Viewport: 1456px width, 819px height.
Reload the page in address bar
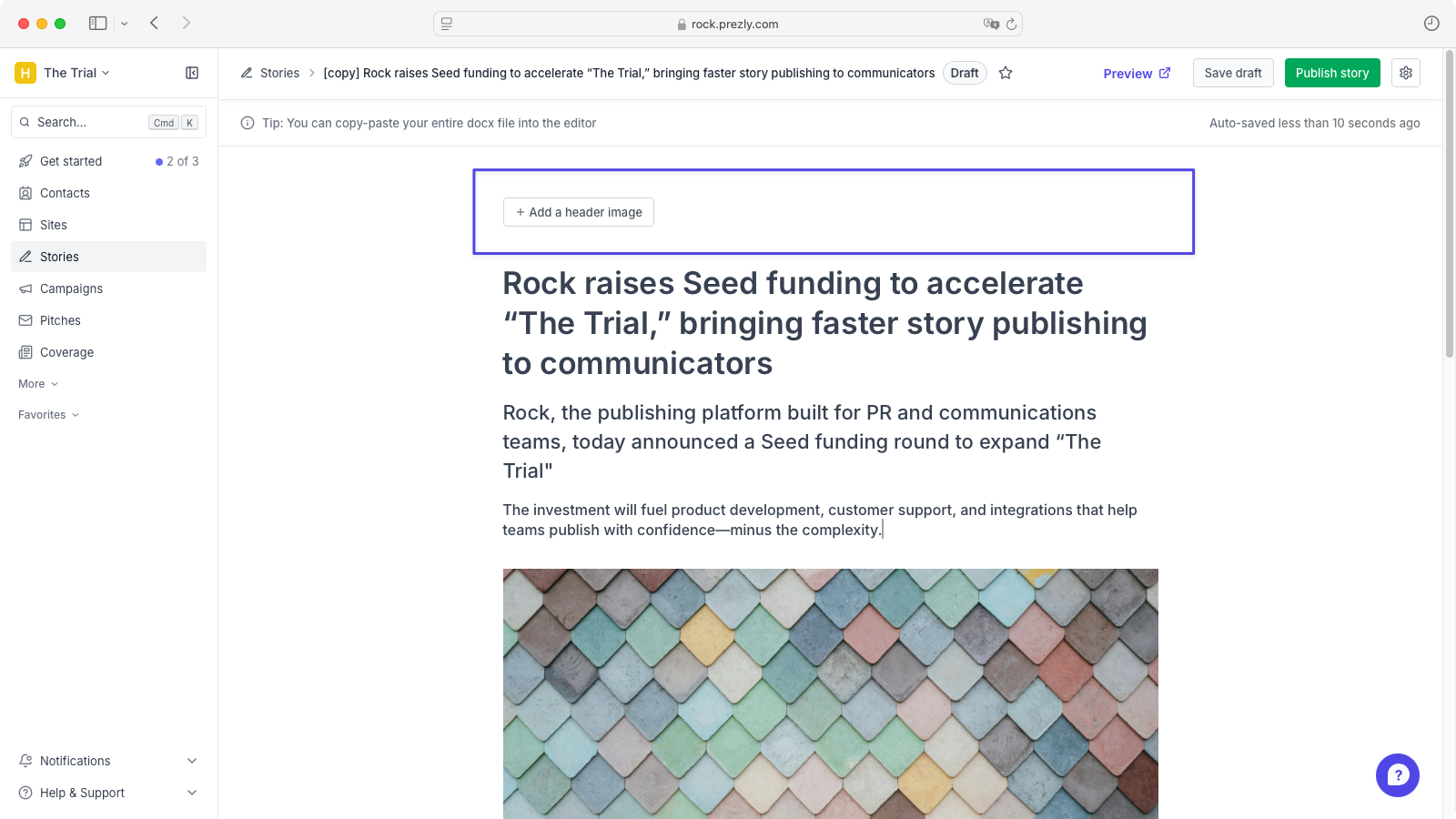tap(1011, 24)
